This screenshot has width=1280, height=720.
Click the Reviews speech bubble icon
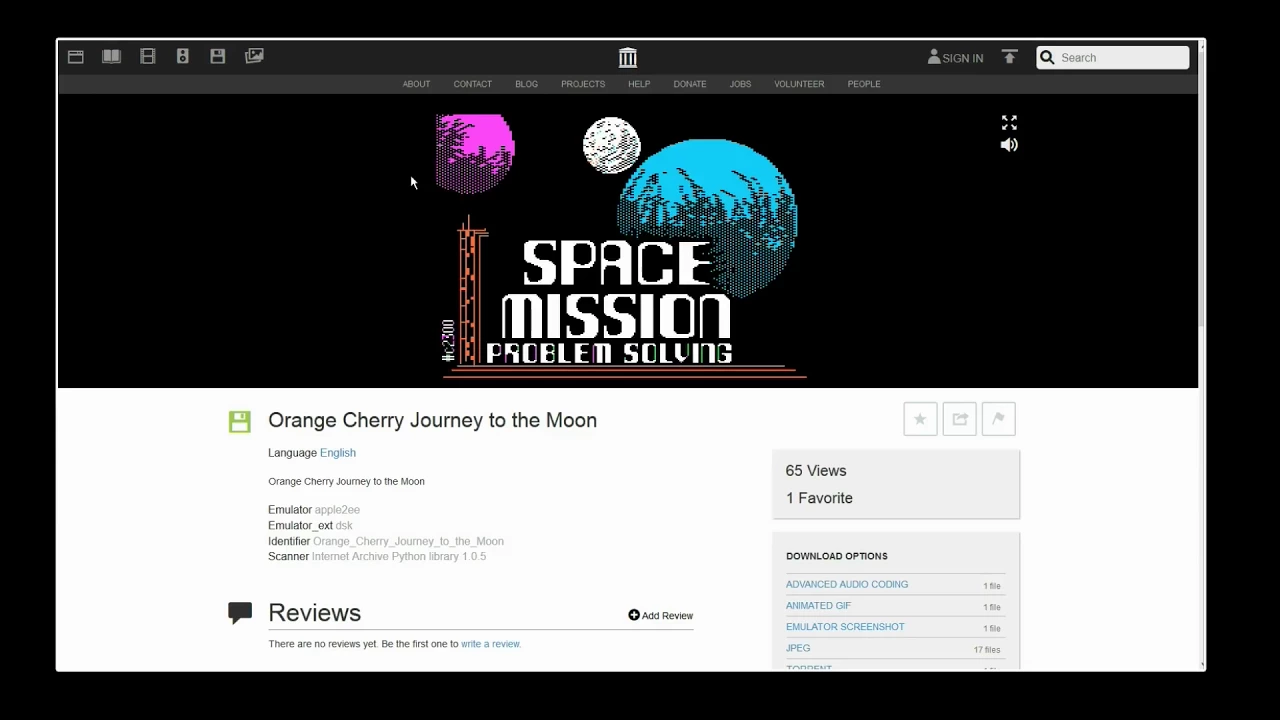pyautogui.click(x=239, y=613)
